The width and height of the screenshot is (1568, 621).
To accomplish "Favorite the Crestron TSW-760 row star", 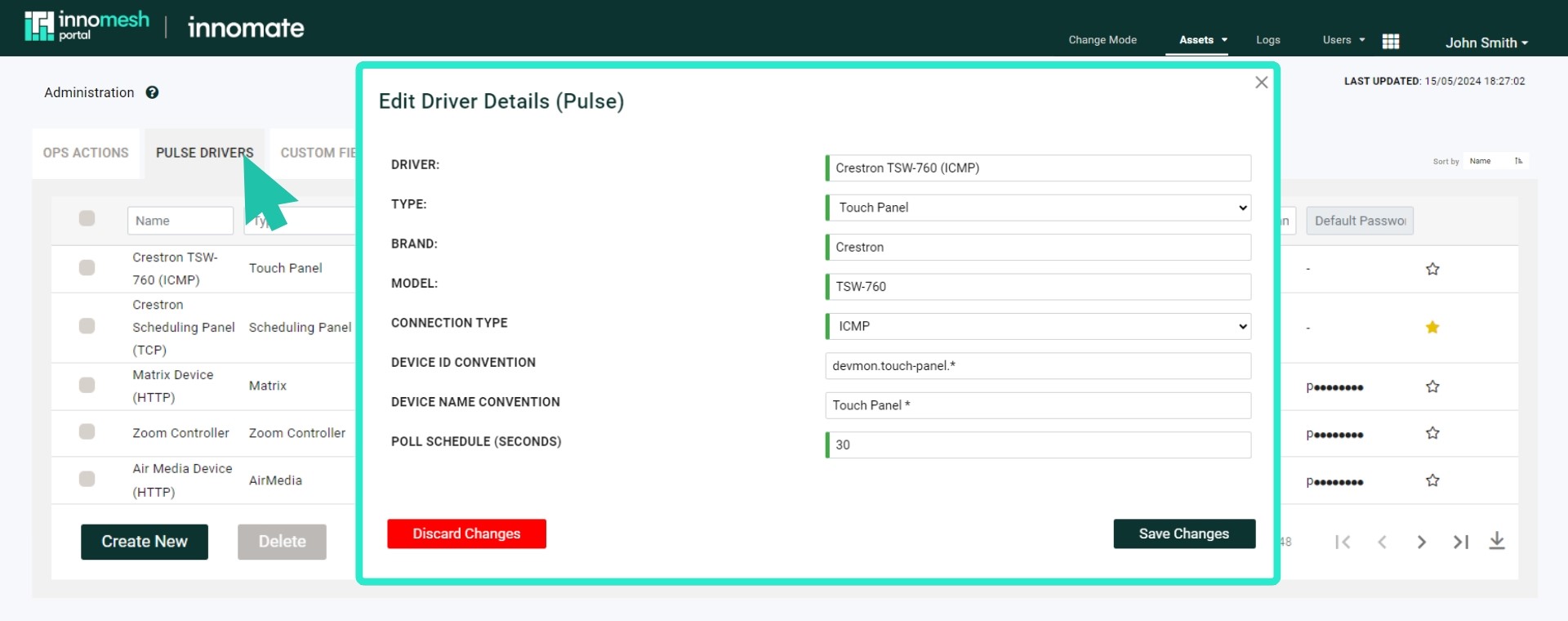I will (x=1432, y=269).
